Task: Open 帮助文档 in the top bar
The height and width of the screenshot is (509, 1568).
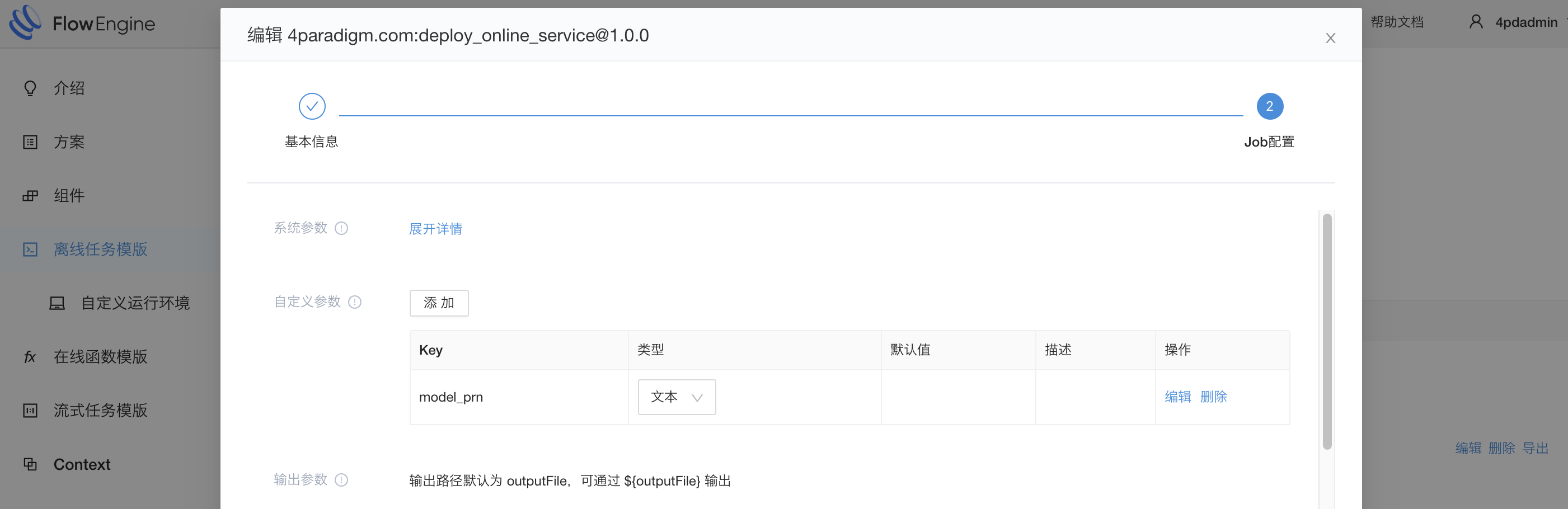Action: coord(1397,22)
